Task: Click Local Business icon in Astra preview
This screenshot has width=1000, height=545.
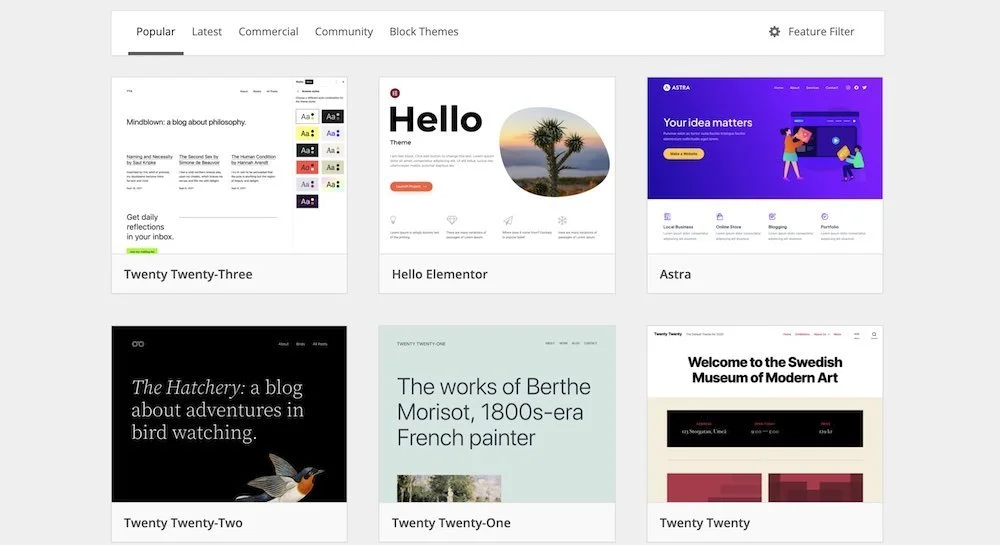Action: click(667, 217)
